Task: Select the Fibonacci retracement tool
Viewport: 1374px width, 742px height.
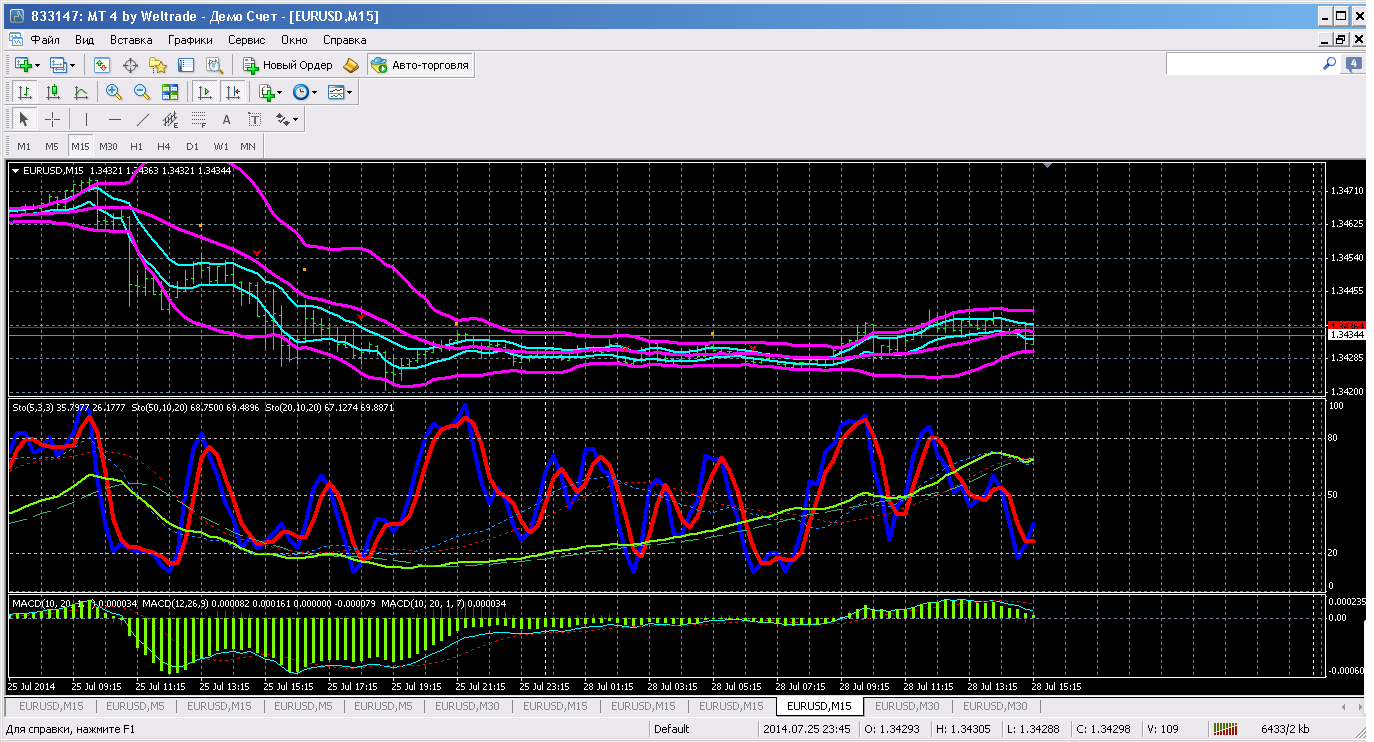Action: (199, 119)
